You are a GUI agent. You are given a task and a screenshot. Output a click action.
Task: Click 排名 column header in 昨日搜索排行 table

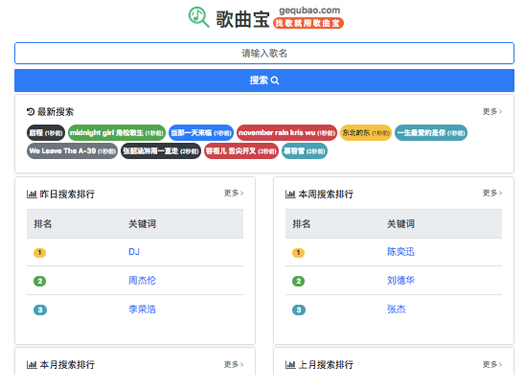point(43,224)
